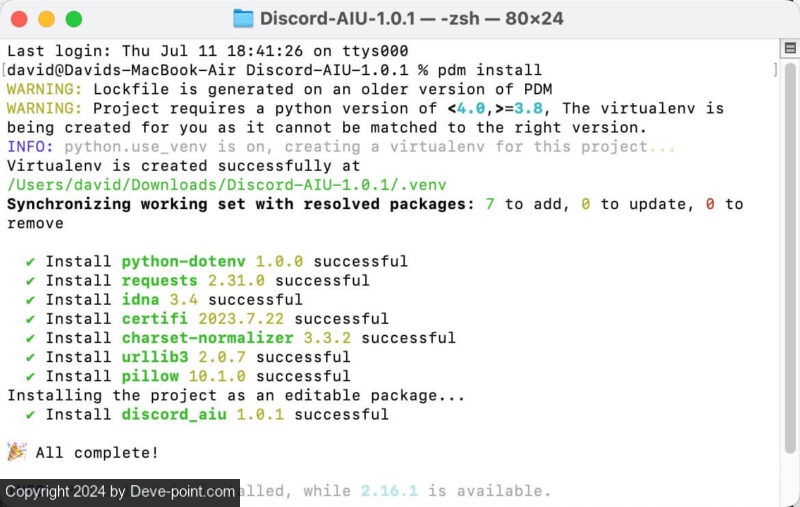800x507 pixels.
Task: Click the folder proxy icon in title bar
Action: click(243, 18)
